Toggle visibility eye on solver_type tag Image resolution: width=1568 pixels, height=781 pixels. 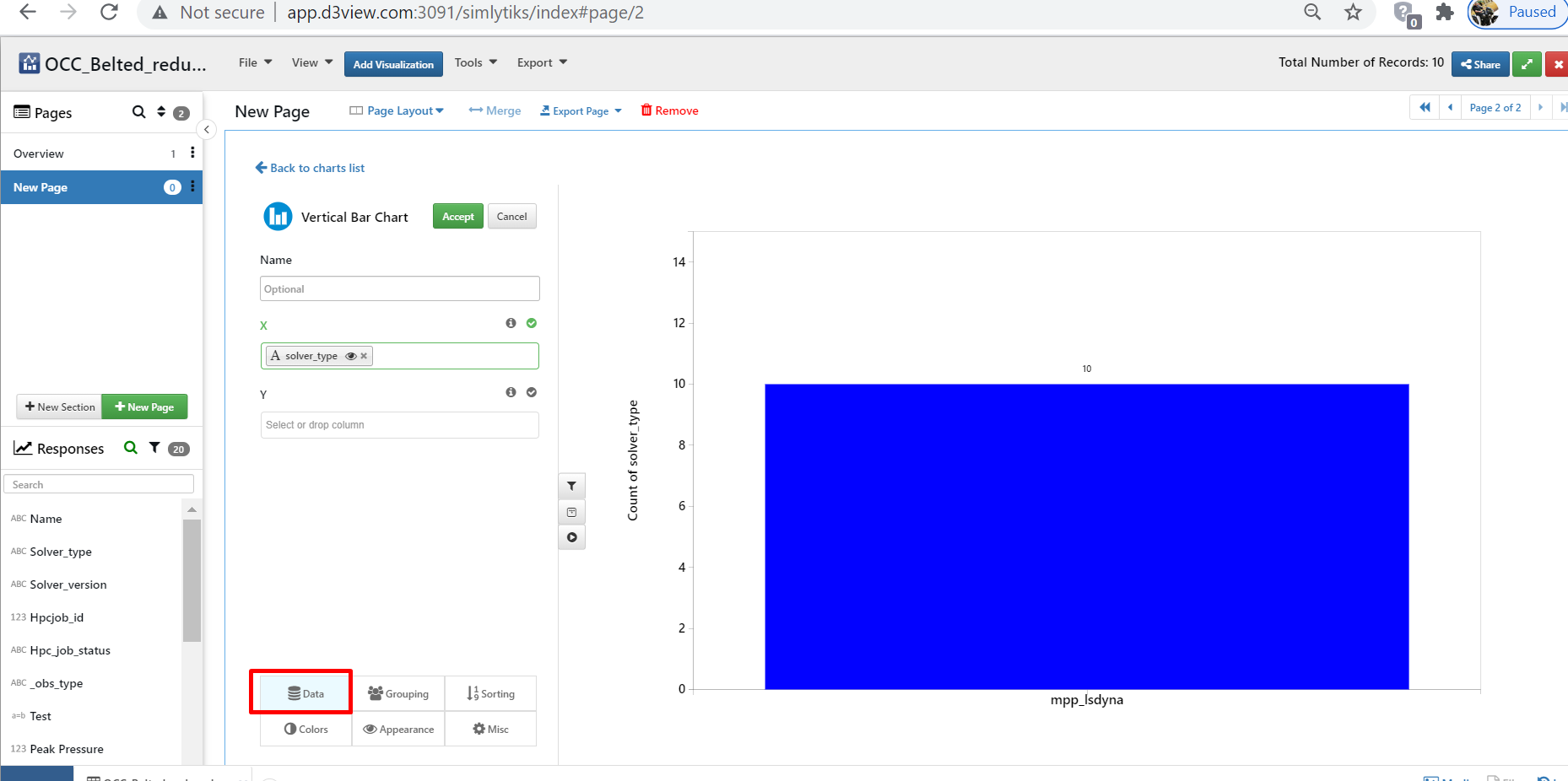[351, 356]
